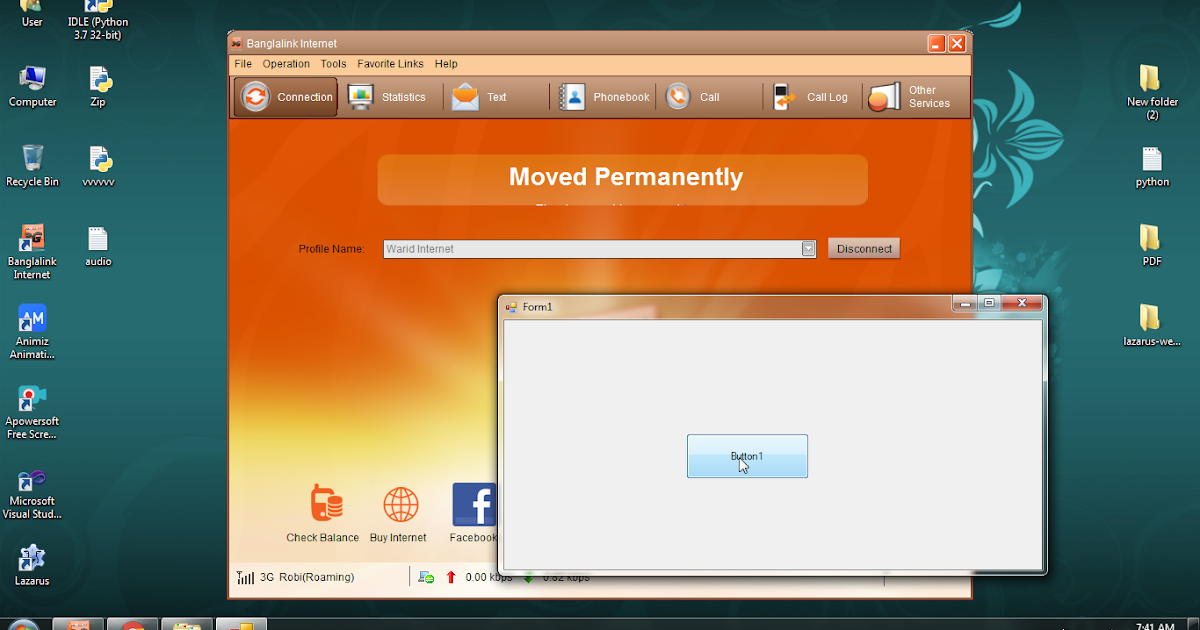The image size is (1200, 630).
Task: Click Button1 on Form1
Action: tap(747, 456)
